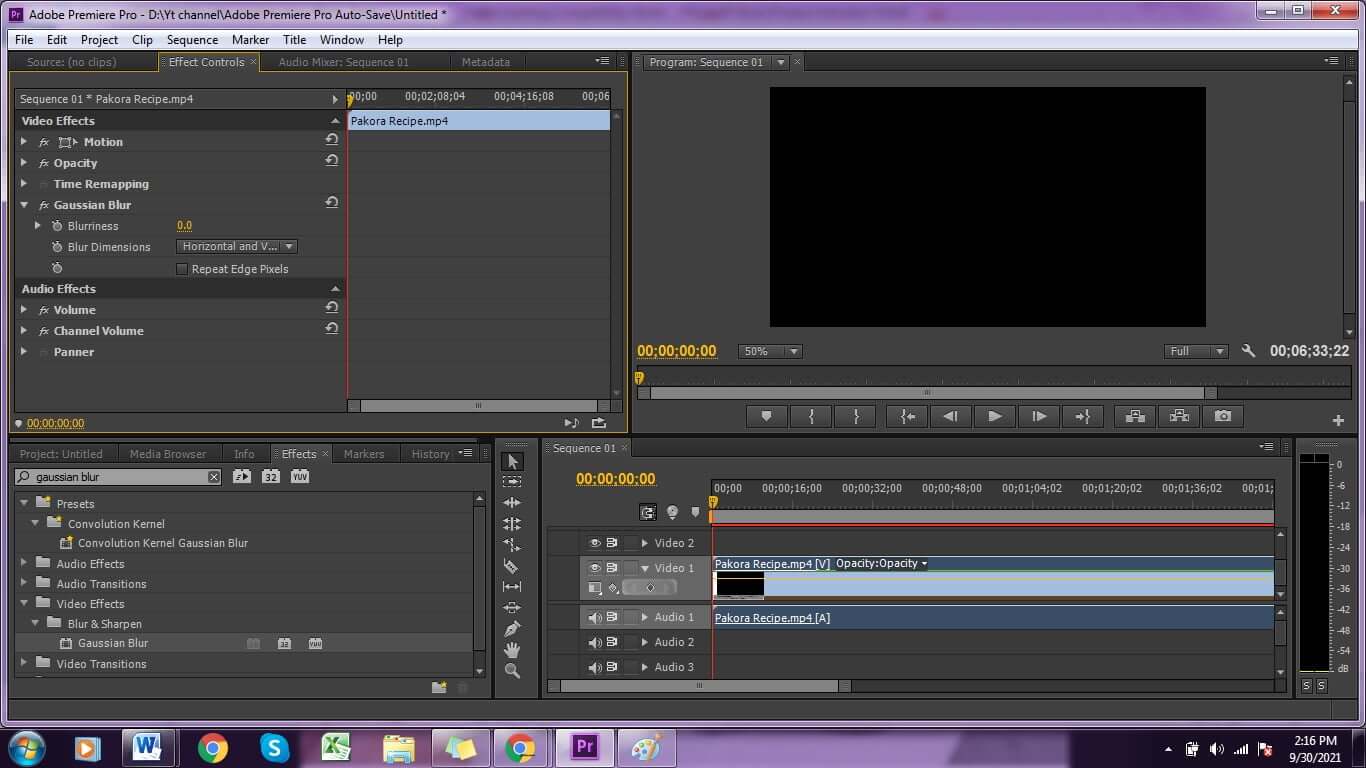
Task: Mute Audio 2 track speaker
Action: (594, 642)
